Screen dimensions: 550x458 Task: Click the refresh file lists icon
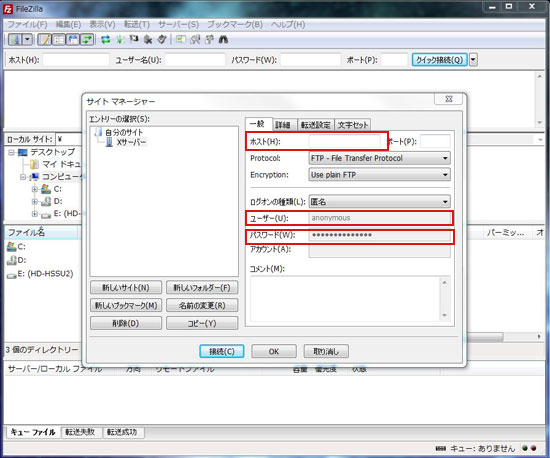(105, 40)
